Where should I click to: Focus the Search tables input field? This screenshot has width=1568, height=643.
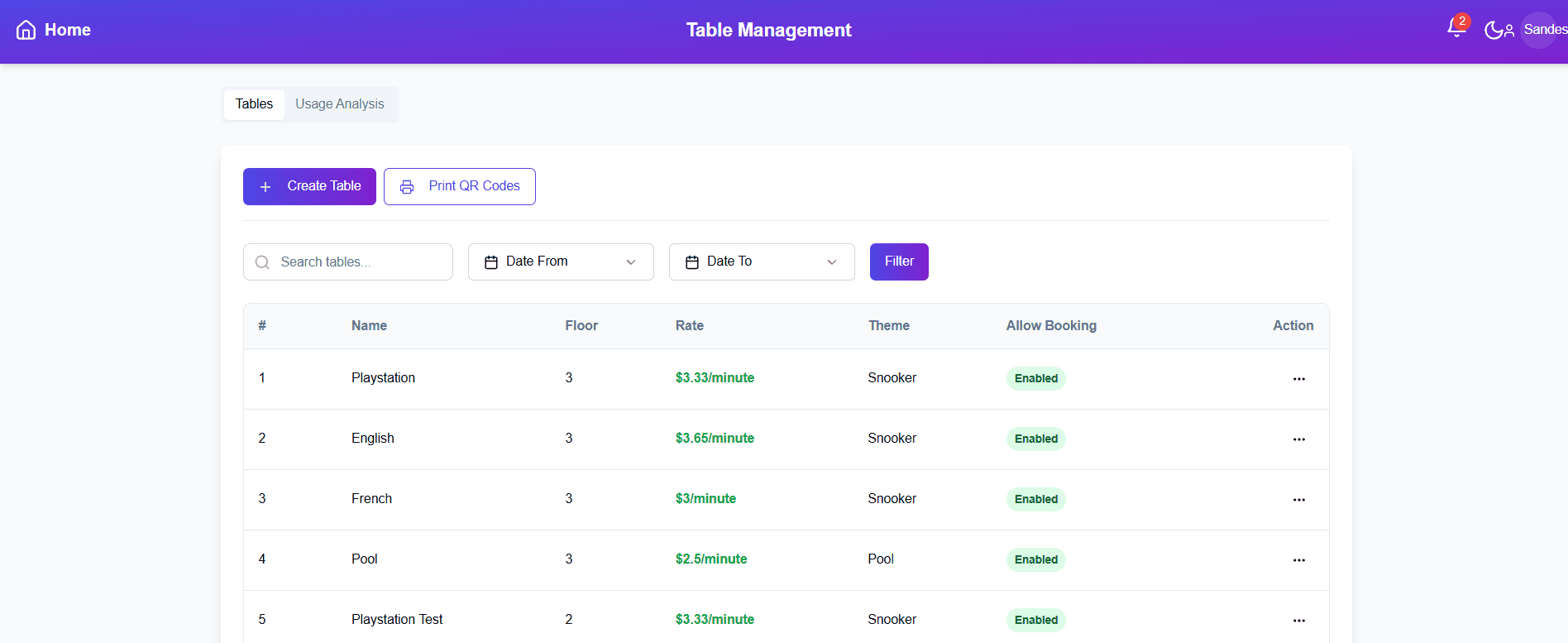348,262
